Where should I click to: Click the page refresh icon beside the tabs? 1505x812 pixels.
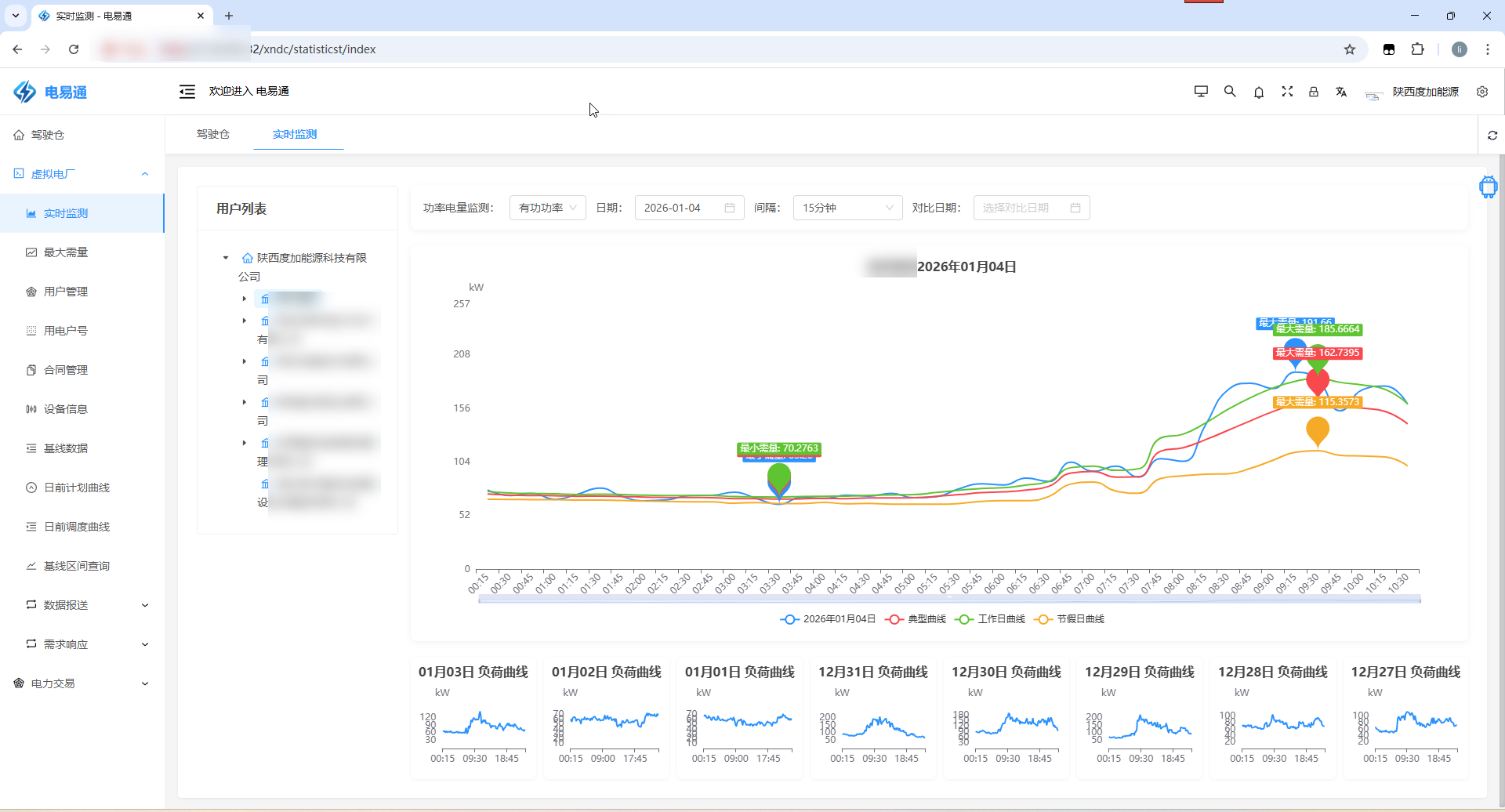point(1492,136)
